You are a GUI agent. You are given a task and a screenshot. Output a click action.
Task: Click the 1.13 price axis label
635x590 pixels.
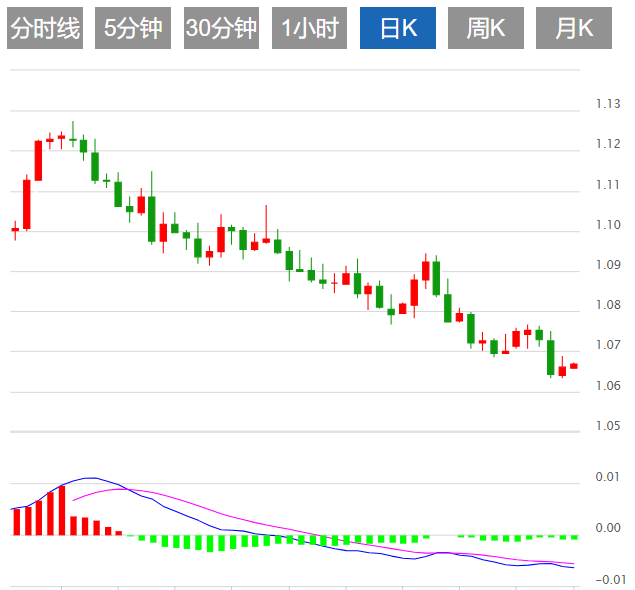click(608, 104)
